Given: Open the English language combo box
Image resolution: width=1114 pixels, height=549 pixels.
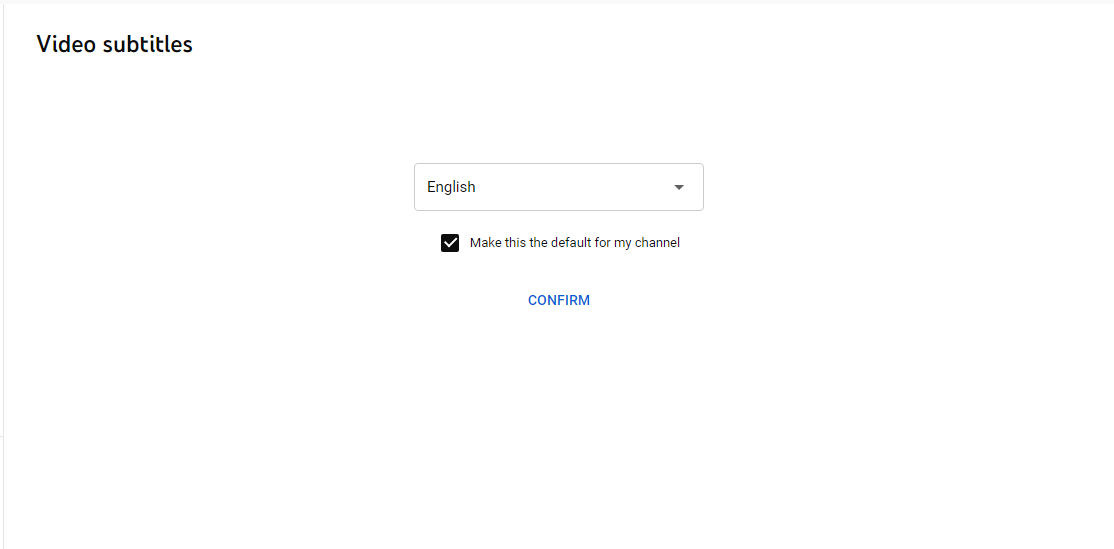Looking at the screenshot, I should [x=558, y=187].
